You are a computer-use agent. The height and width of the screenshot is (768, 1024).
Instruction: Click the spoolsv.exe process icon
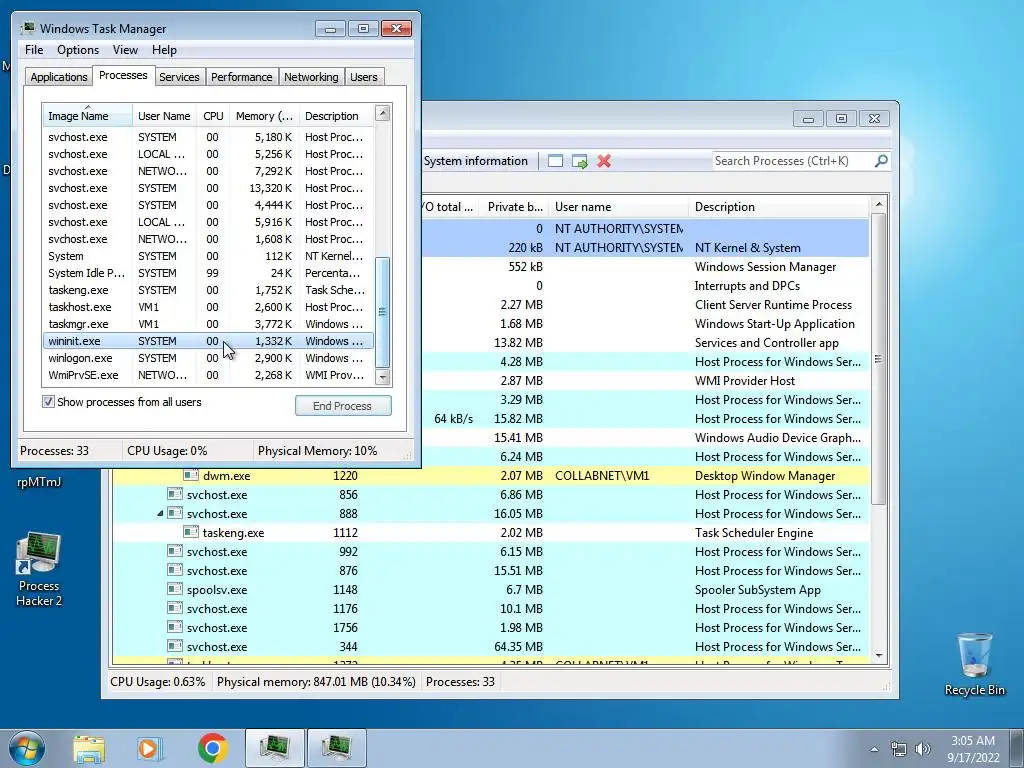click(174, 589)
